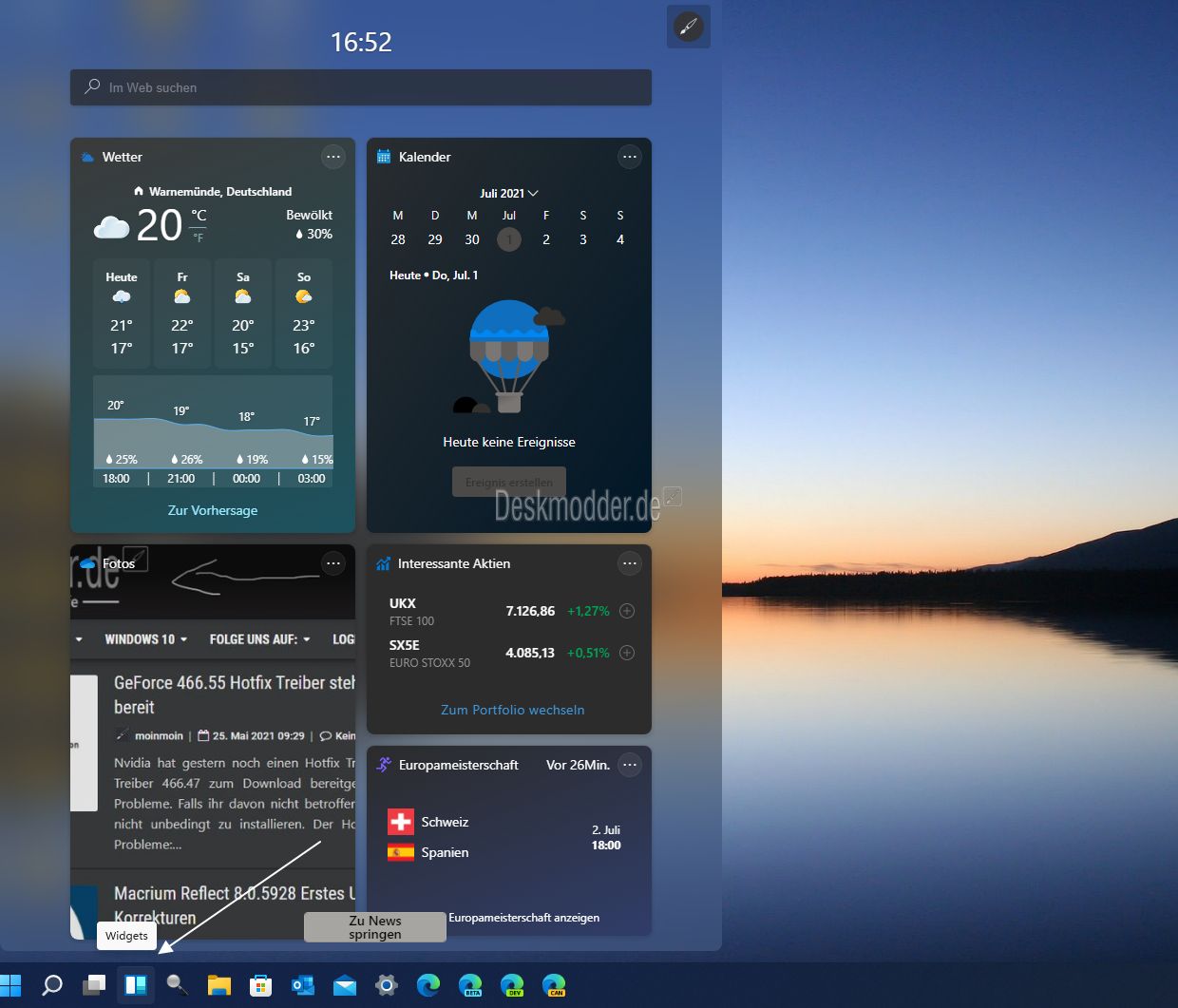Switch temperature unit to °C
This screenshot has height=1008, width=1178.
click(199, 216)
